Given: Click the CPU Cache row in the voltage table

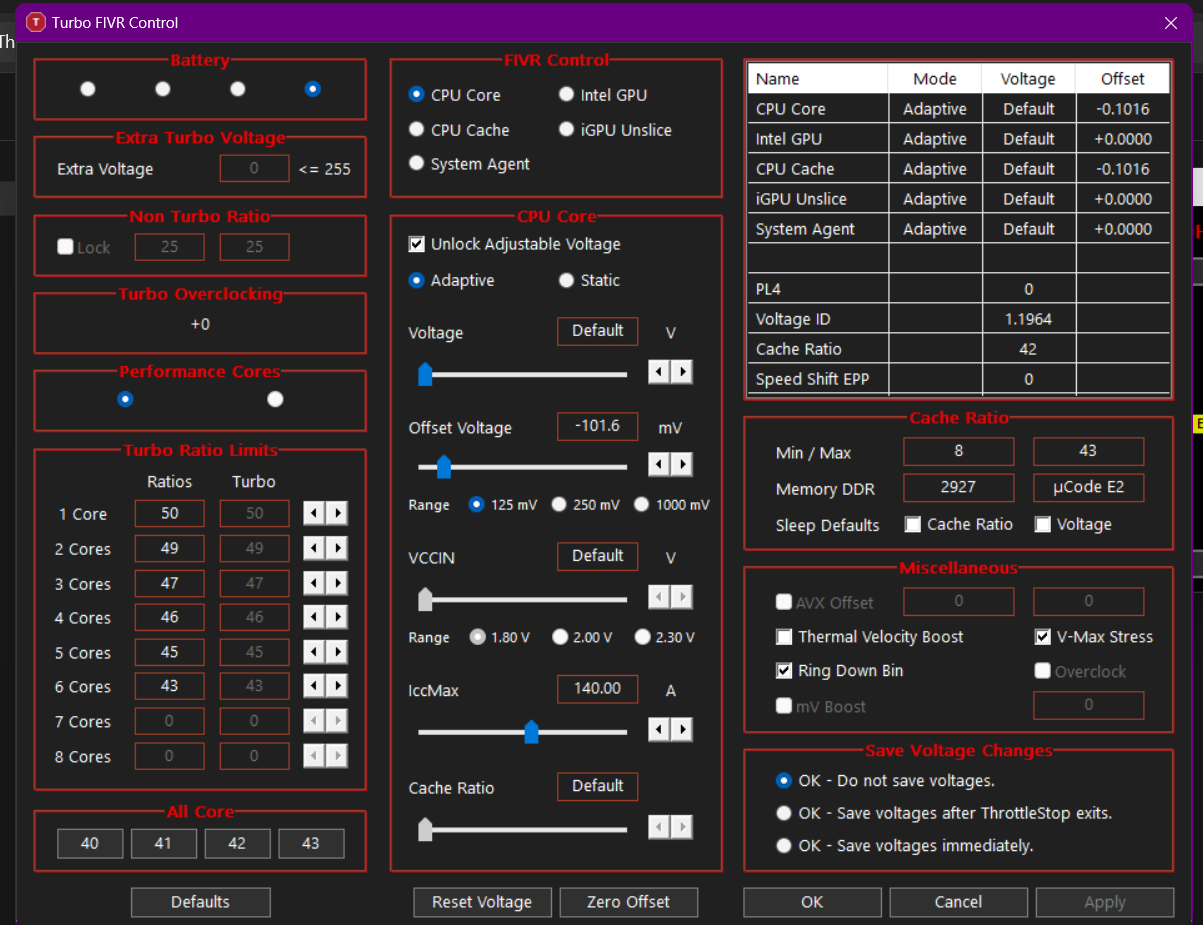Looking at the screenshot, I should point(958,169).
